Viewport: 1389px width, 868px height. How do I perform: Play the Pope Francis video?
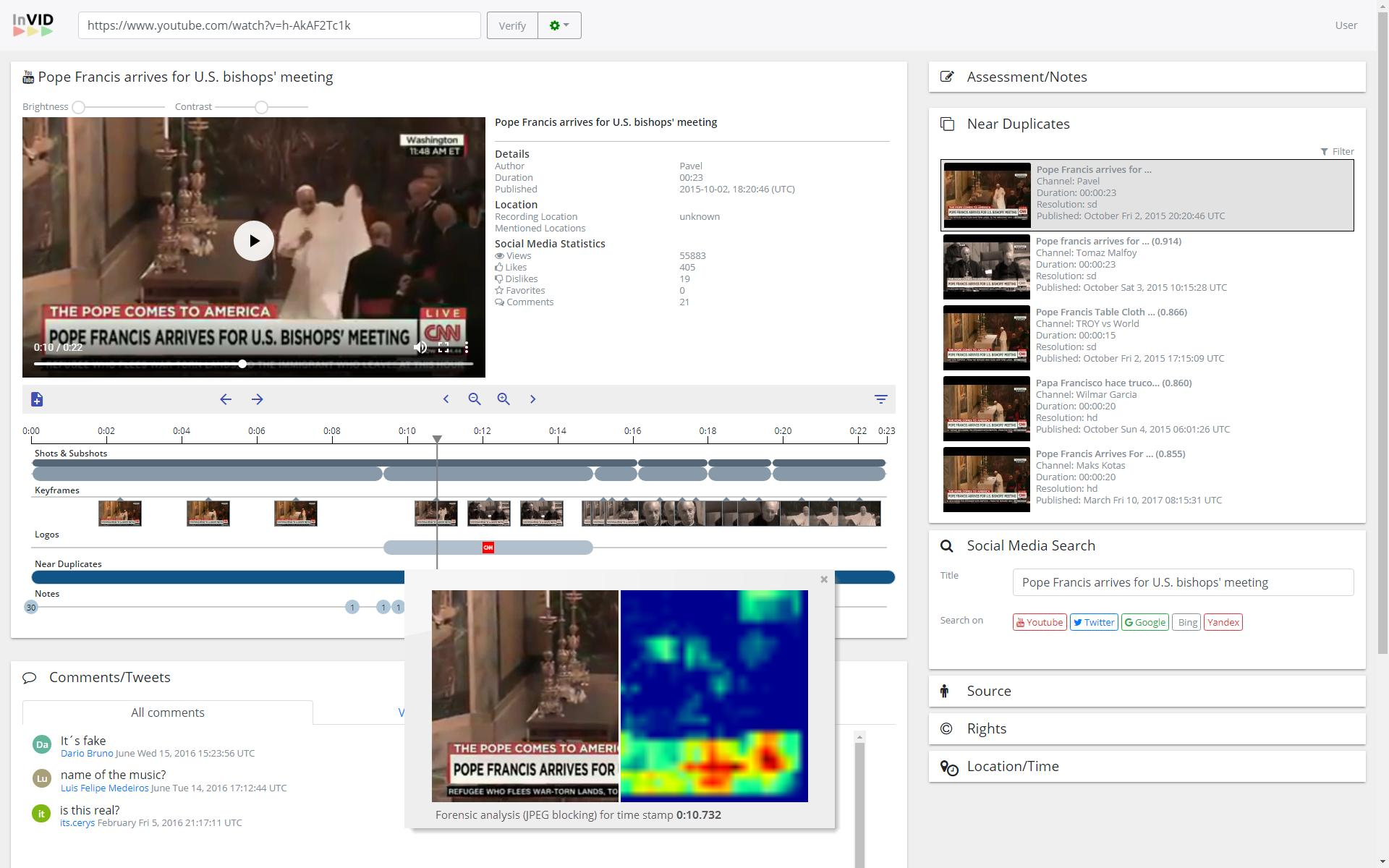pyautogui.click(x=254, y=241)
